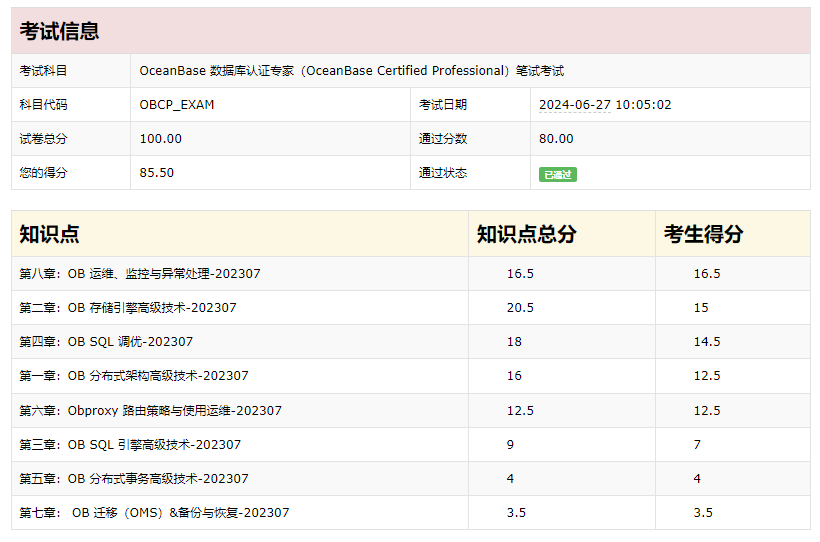820x542 pixels.
Task: Click the 考试日期 label
Action: pos(443,105)
